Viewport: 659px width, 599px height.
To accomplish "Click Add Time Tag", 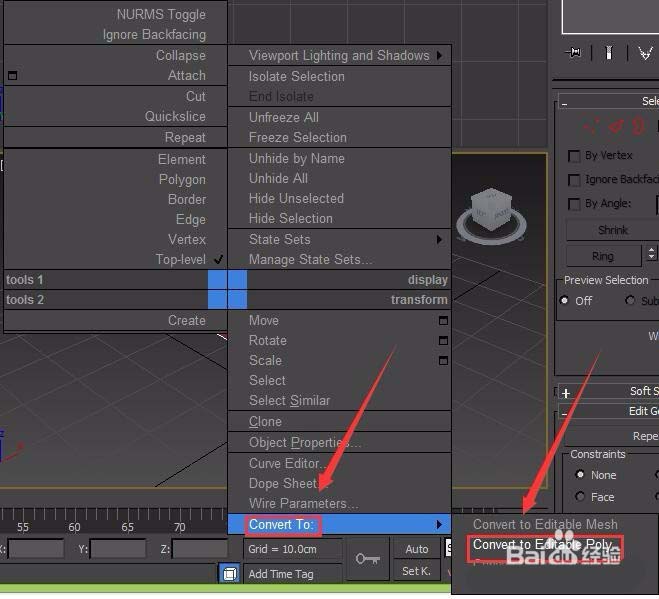I will 293,574.
